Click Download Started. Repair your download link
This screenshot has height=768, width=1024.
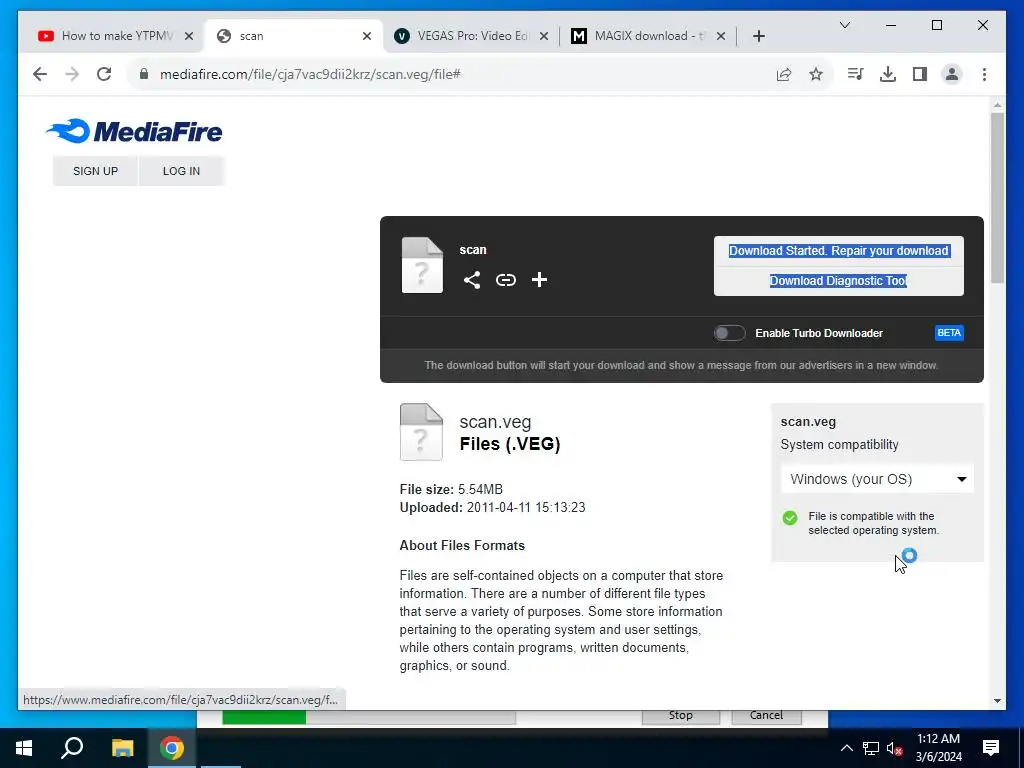[x=839, y=251]
